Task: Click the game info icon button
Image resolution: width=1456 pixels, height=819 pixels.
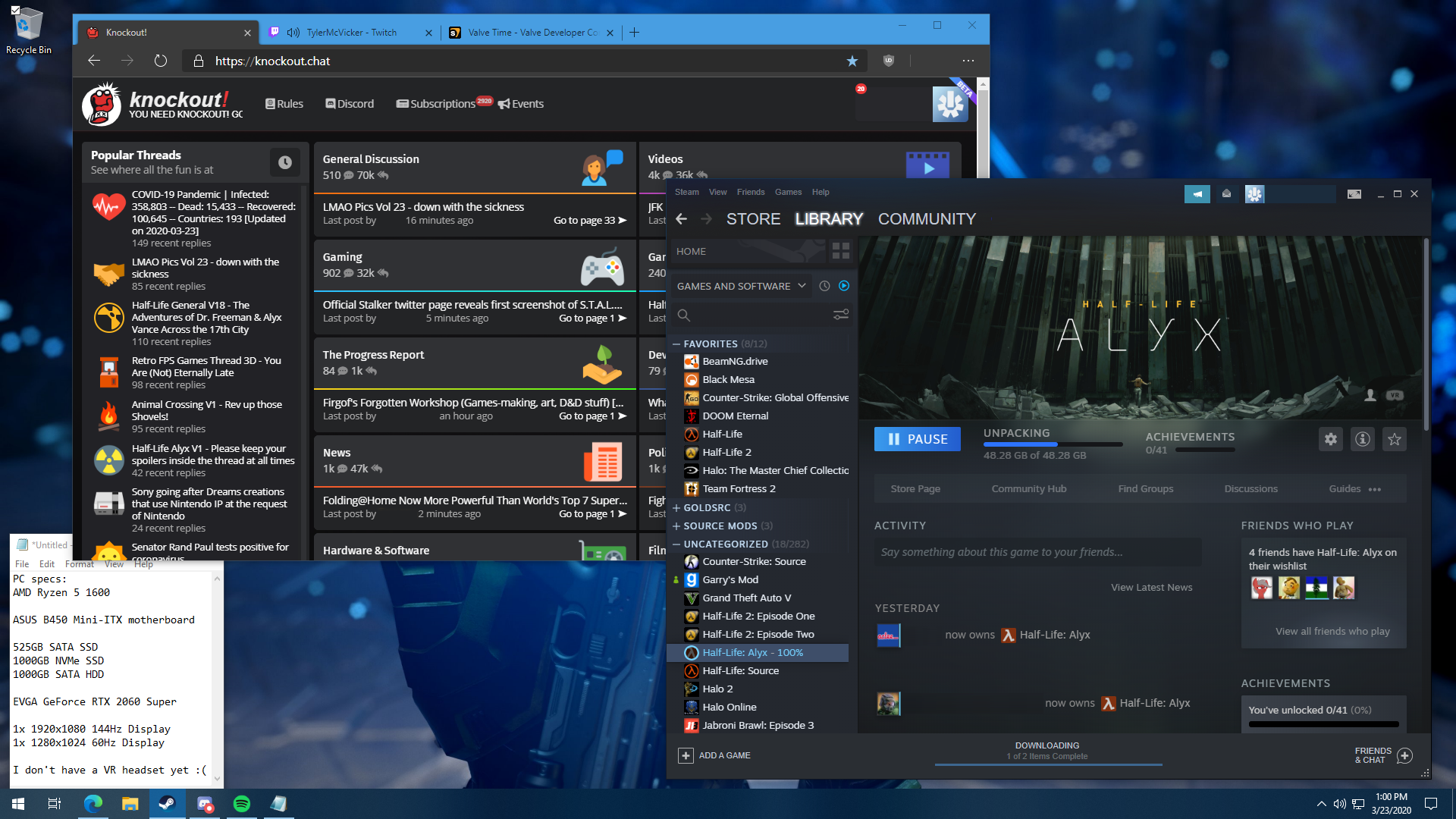Action: tap(1363, 439)
